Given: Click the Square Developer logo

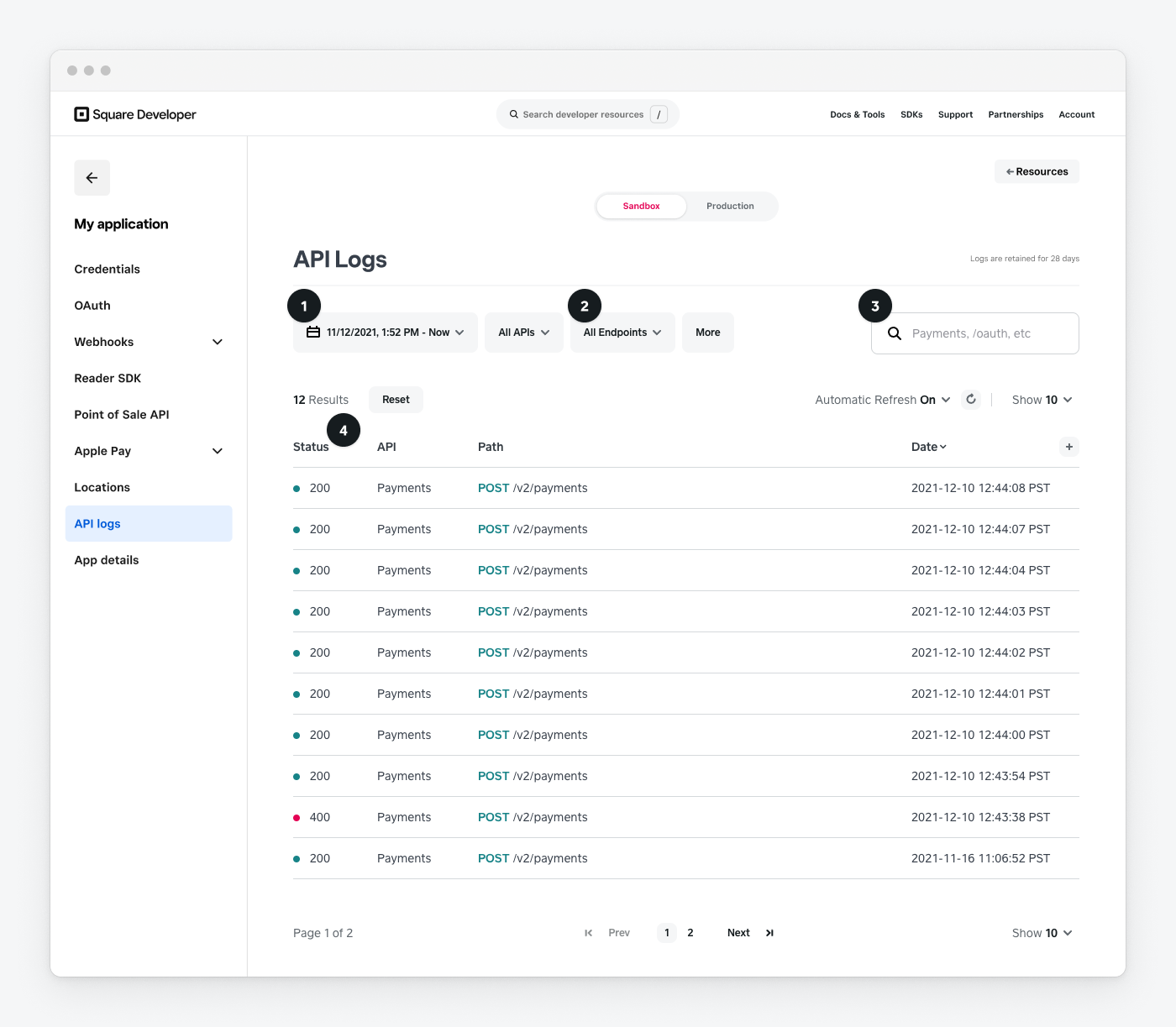Looking at the screenshot, I should [135, 114].
